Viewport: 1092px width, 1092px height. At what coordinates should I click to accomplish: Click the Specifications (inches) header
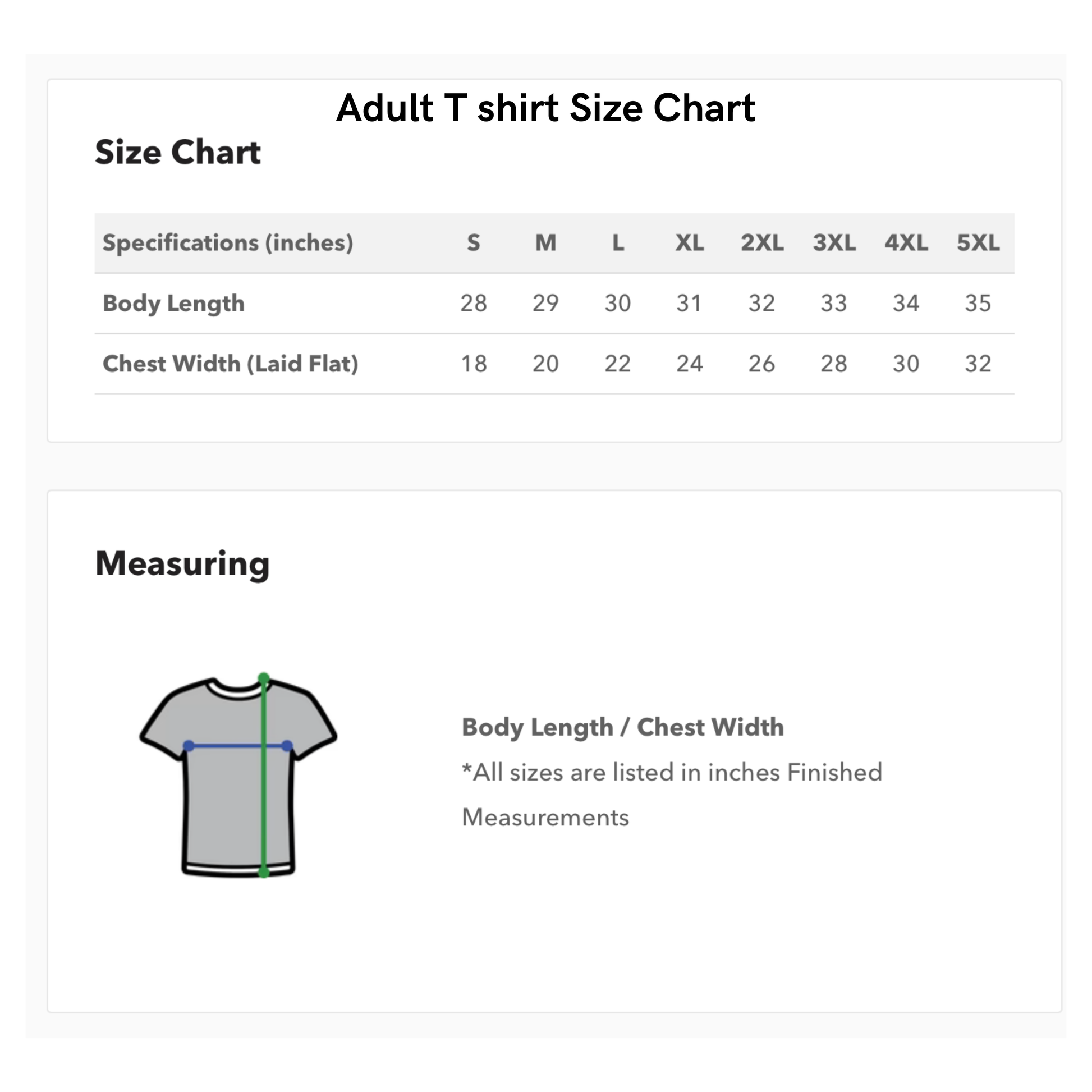(x=228, y=243)
